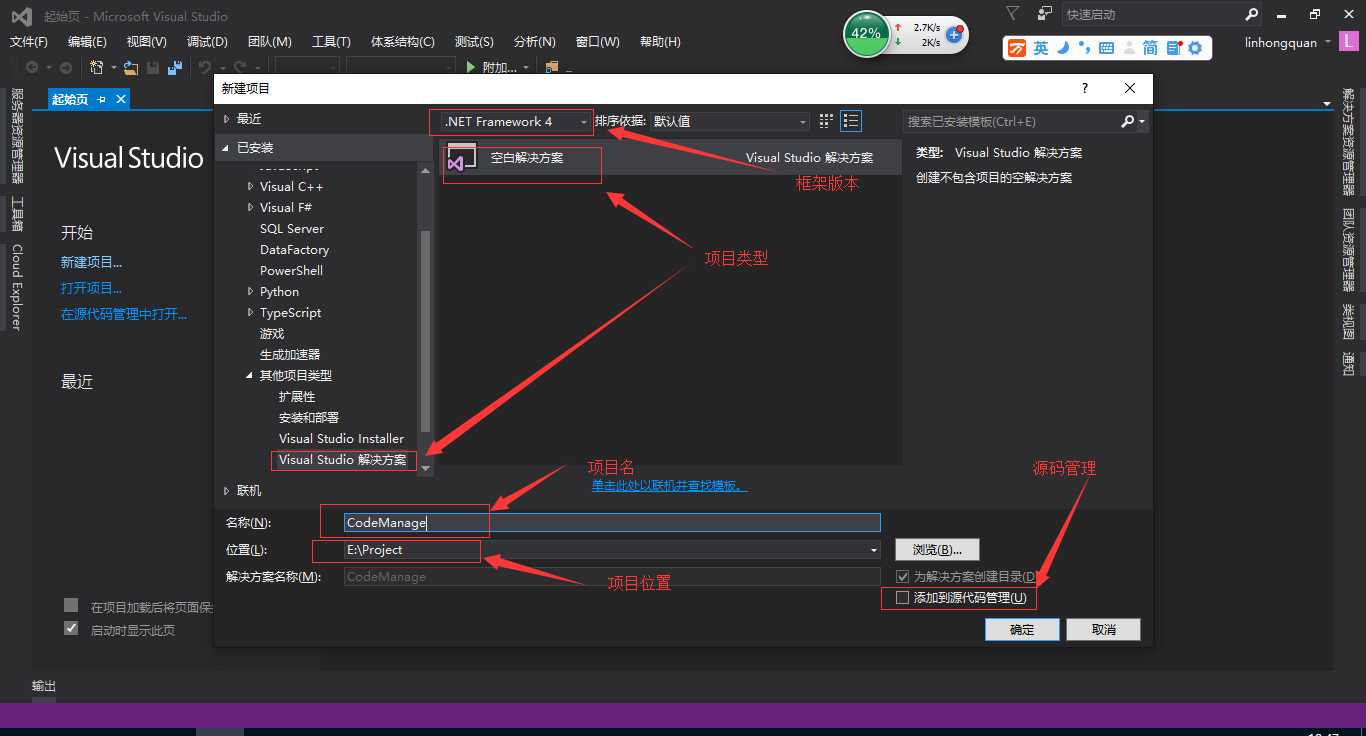This screenshot has width=1366, height=736.
Task: Click the Save All toolbar icon
Action: [175, 67]
